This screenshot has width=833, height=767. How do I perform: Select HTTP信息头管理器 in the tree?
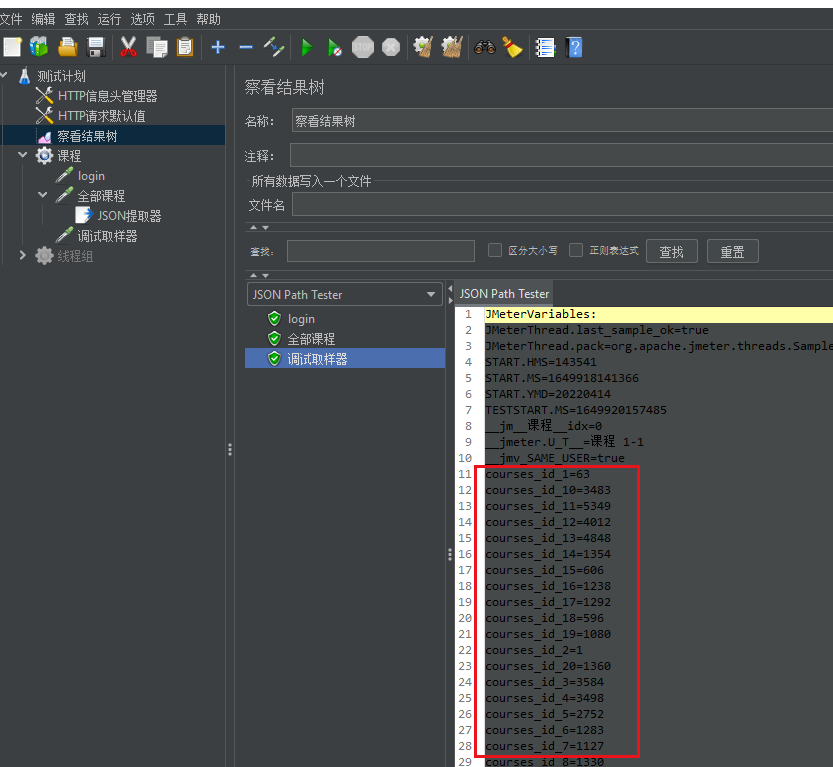[107, 96]
